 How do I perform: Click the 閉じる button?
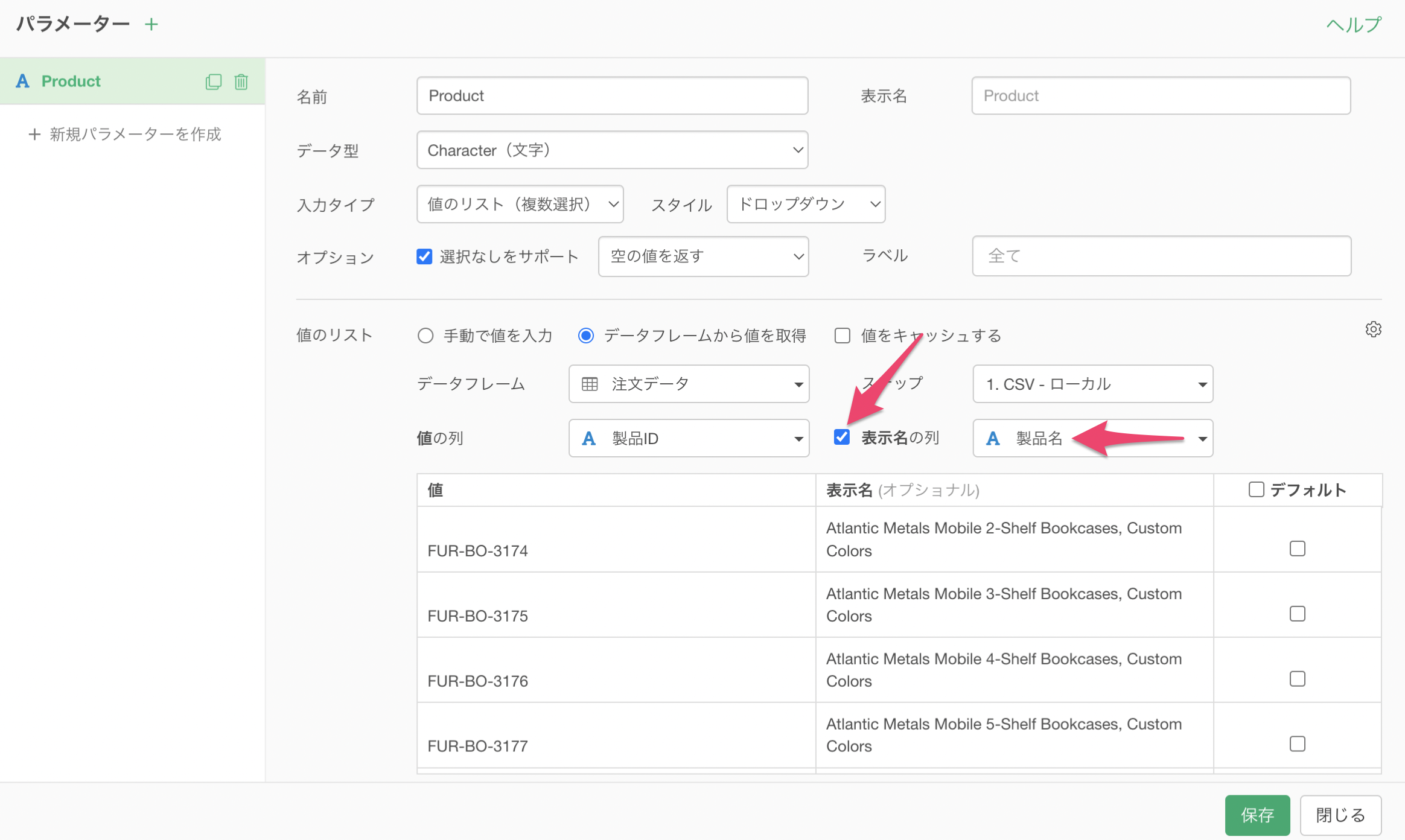coord(1340,815)
